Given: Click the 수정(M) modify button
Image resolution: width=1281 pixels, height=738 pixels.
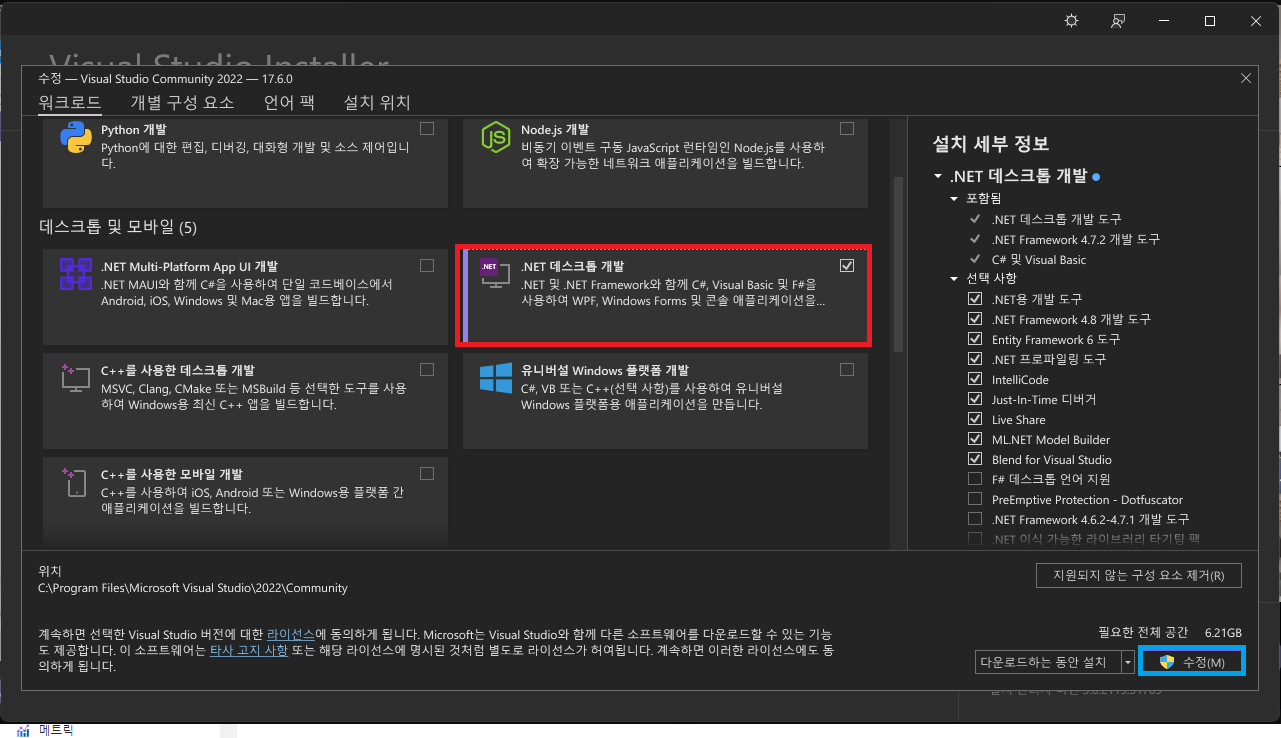Looking at the screenshot, I should click(x=1192, y=662).
